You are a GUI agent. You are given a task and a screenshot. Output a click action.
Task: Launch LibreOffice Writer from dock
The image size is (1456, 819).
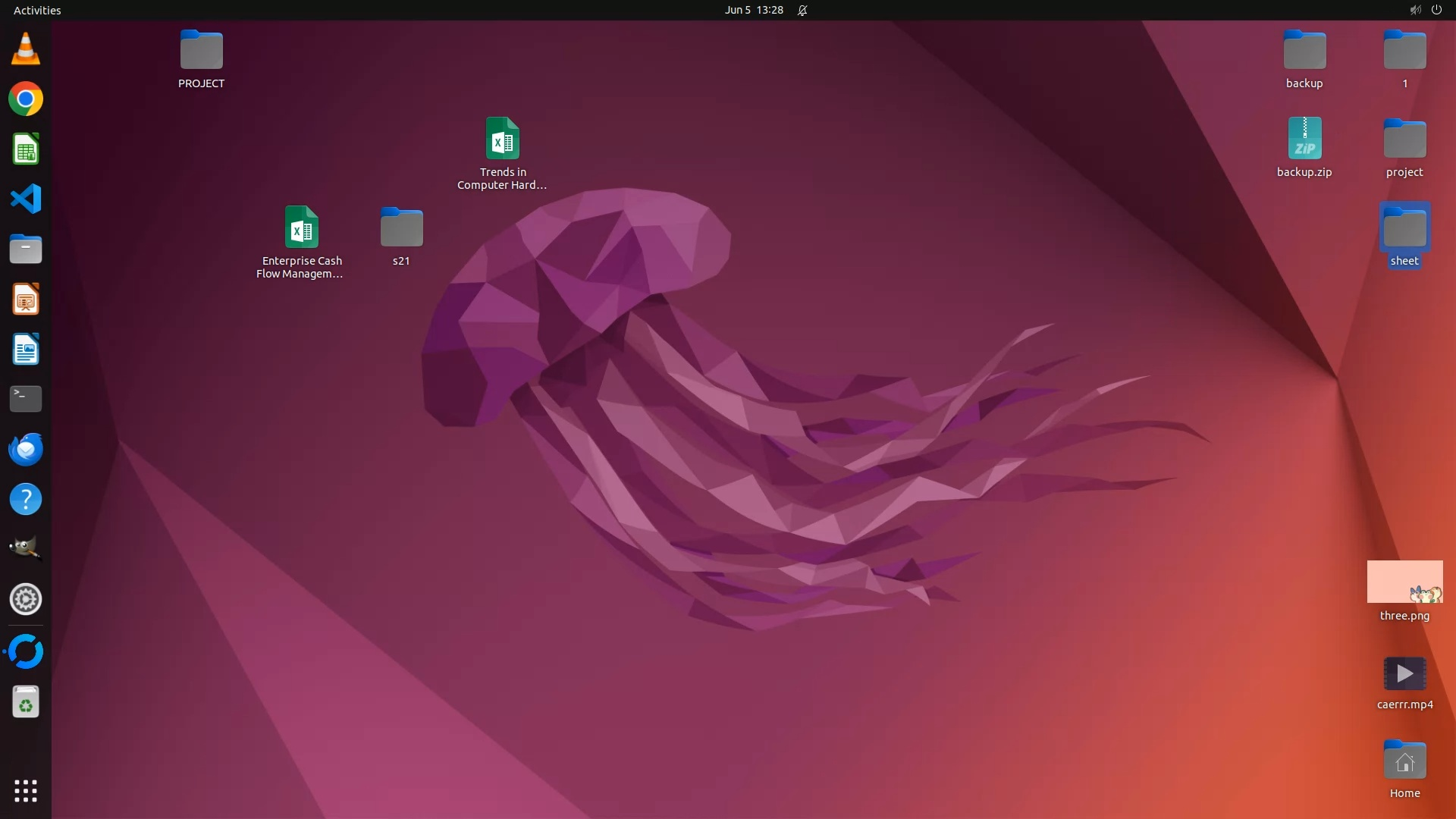click(x=25, y=350)
